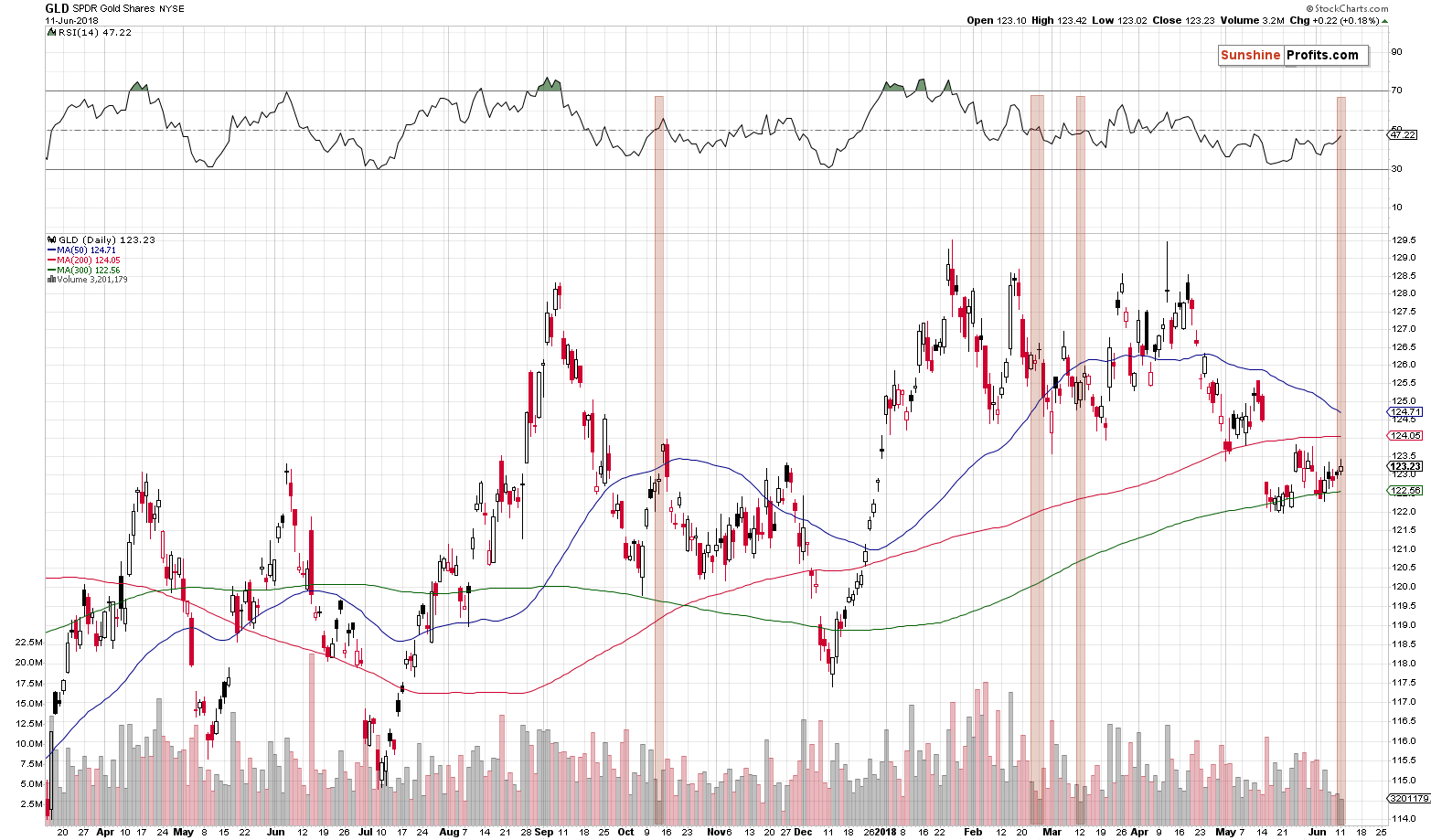Image resolution: width=1431 pixels, height=840 pixels.
Task: Click the '15.0M' volume axis label
Action: pyautogui.click(x=28, y=704)
